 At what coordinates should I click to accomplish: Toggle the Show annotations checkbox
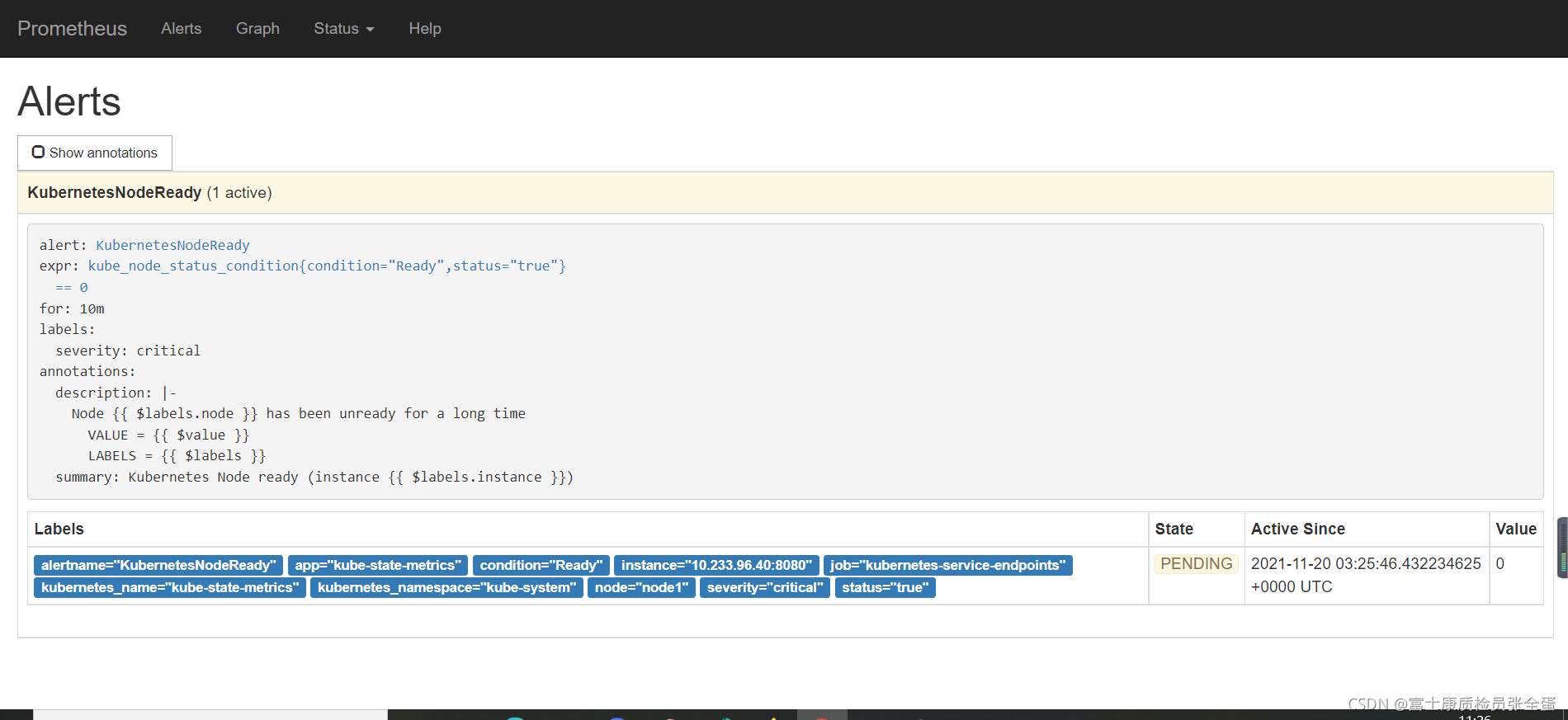pyautogui.click(x=38, y=152)
